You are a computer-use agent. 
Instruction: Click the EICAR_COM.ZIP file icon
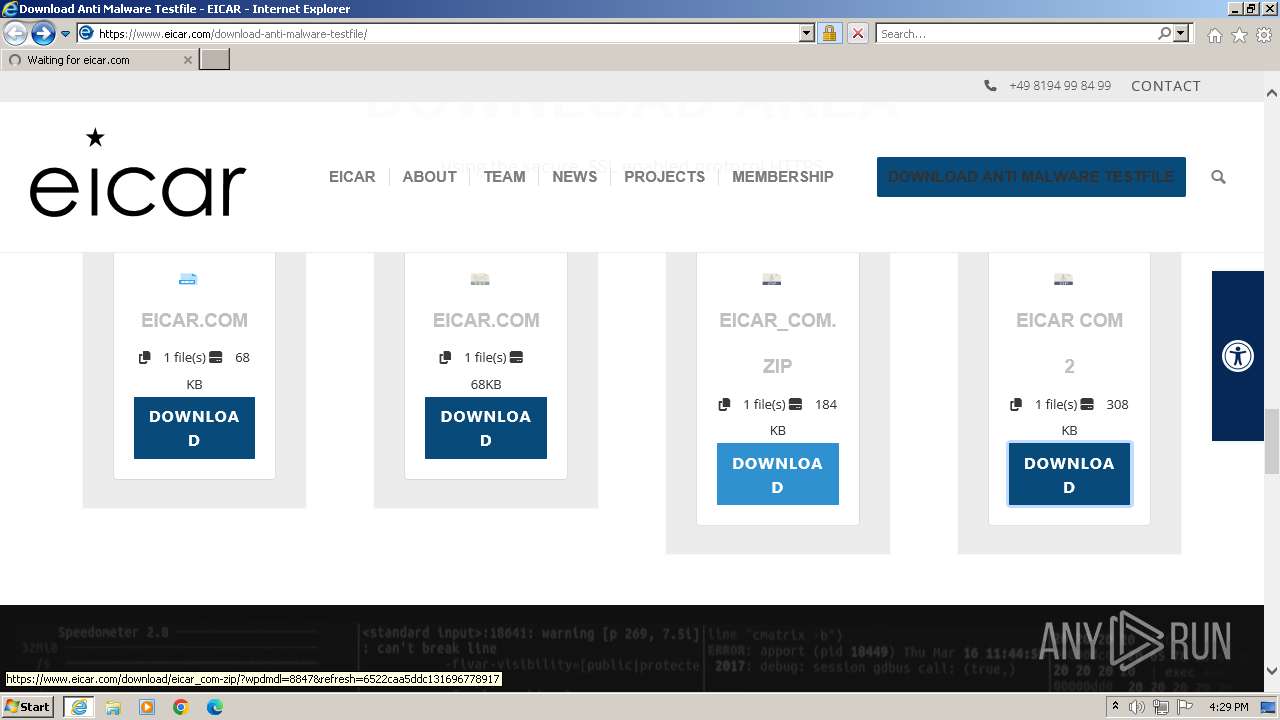pyautogui.click(x=771, y=280)
